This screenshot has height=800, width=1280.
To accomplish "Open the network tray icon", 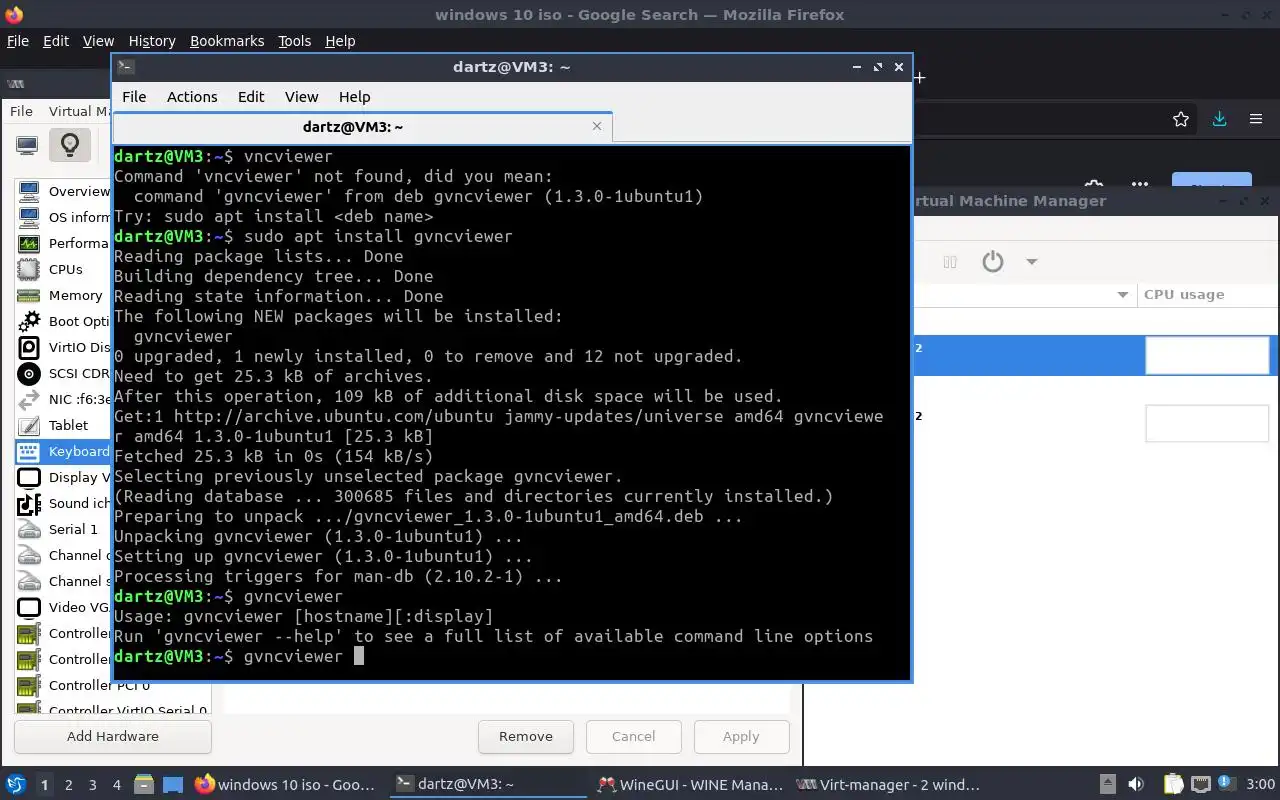I will click(x=1201, y=784).
